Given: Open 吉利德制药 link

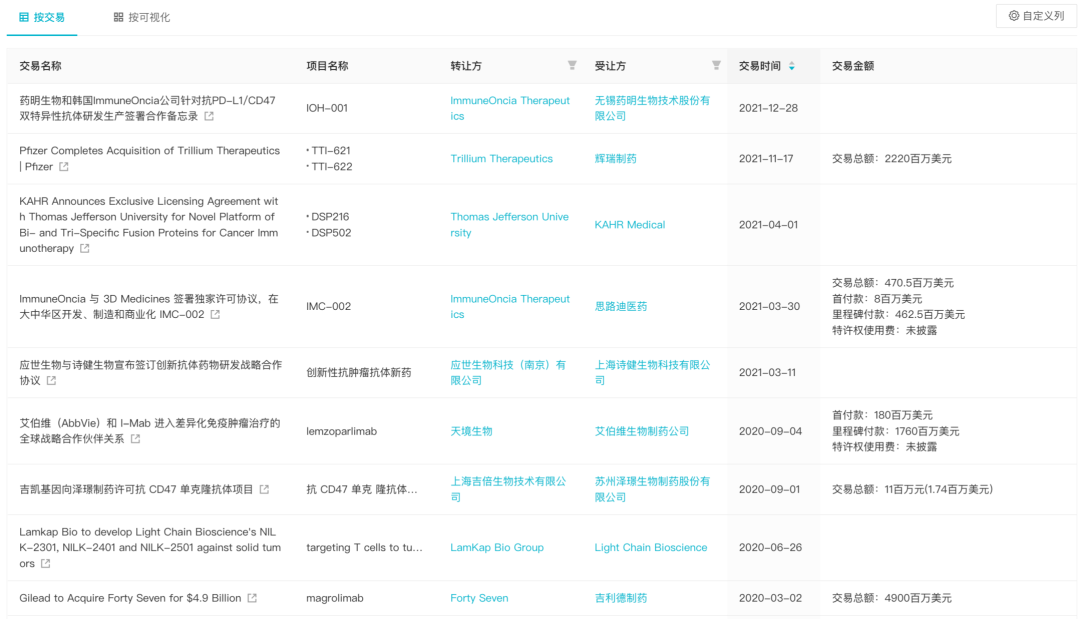Looking at the screenshot, I should pos(621,598).
